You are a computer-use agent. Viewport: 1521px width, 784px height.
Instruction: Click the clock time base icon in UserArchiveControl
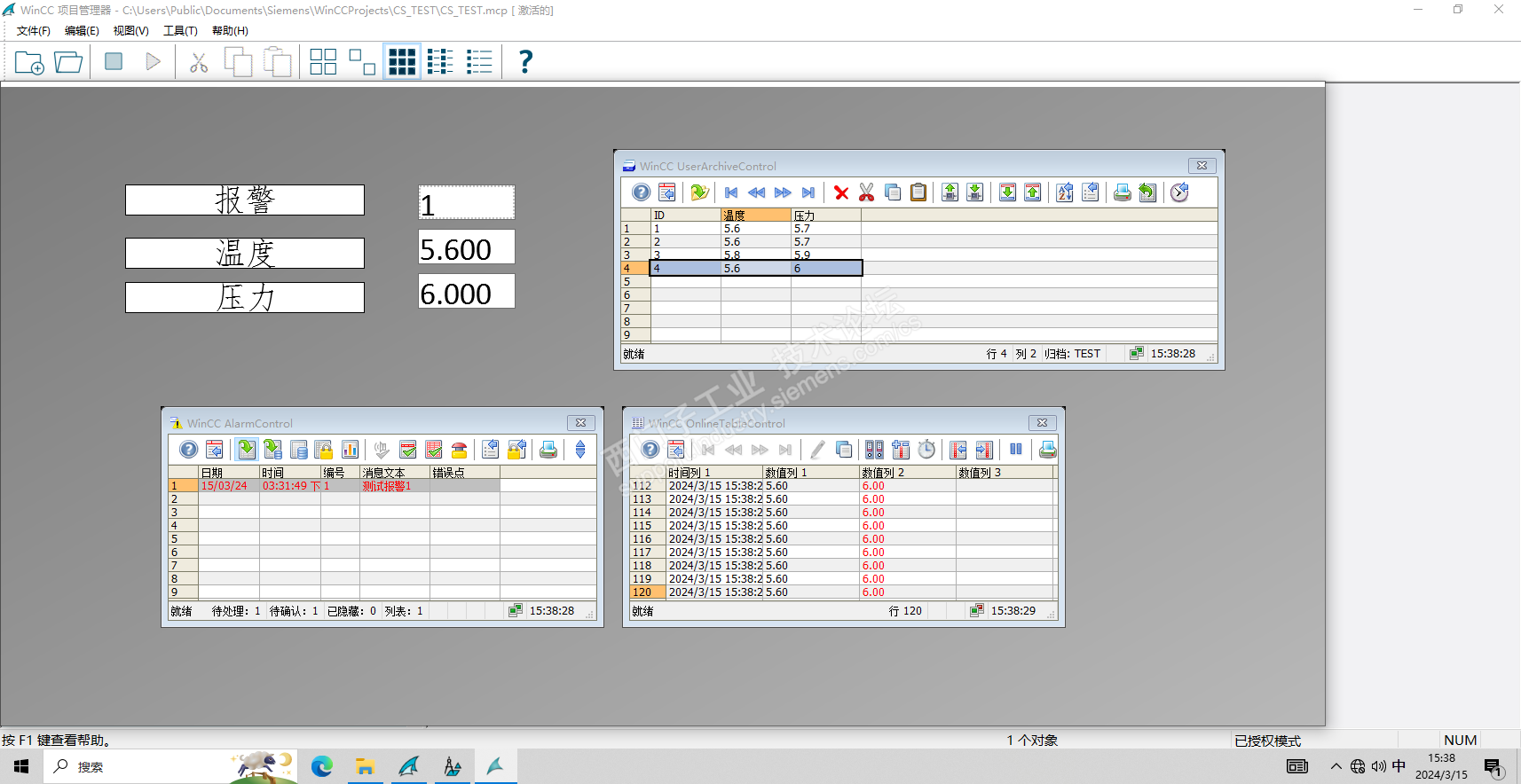(1179, 192)
